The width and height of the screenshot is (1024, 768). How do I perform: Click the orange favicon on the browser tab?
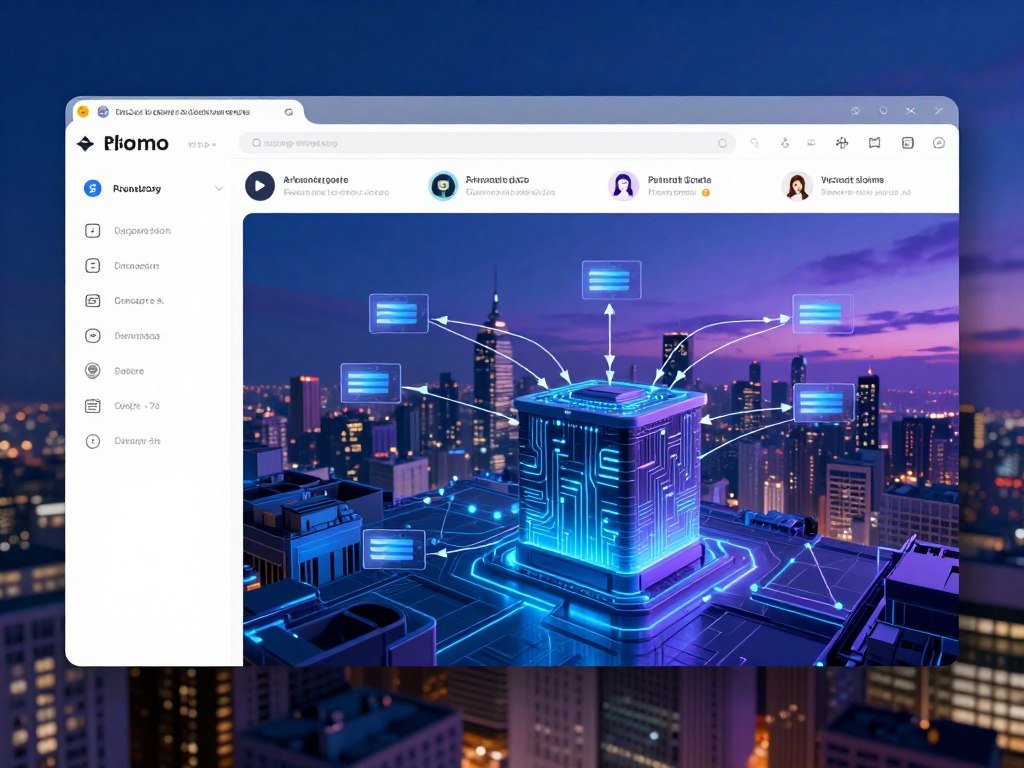pos(83,112)
